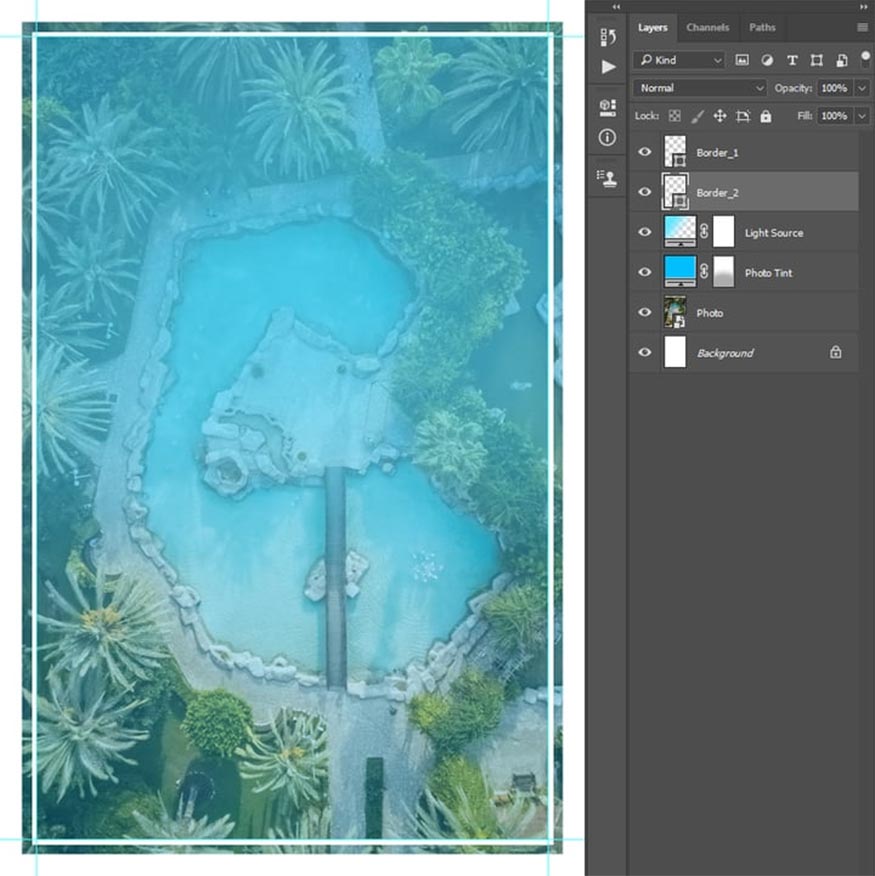Viewport: 875px width, 876px height.
Task: Open the Actions panel play icon
Action: (608, 67)
